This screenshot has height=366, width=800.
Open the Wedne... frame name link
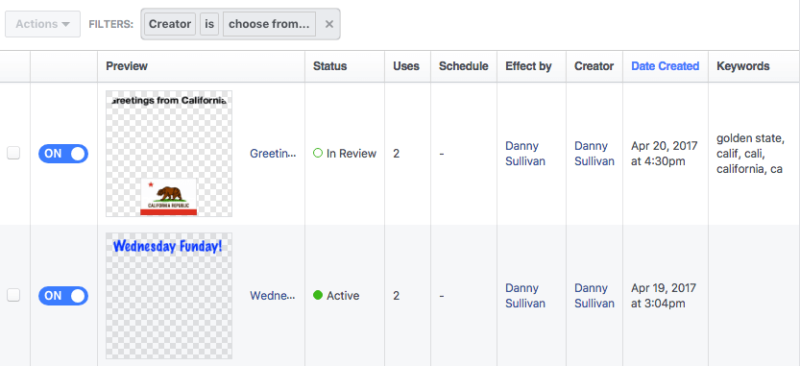tap(272, 296)
